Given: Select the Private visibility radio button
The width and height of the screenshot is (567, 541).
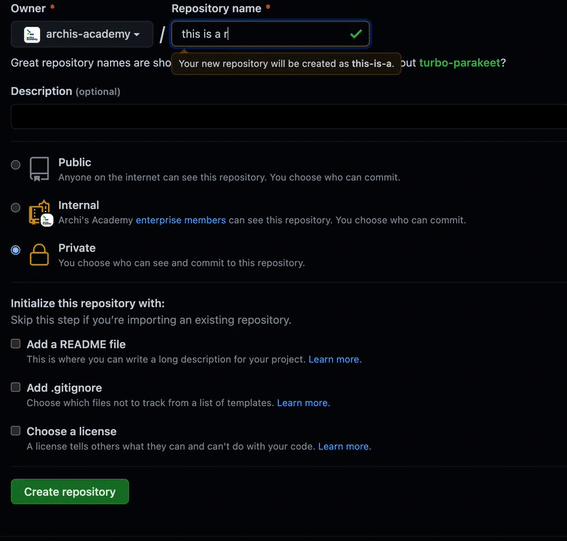Looking at the screenshot, I should point(16,250).
